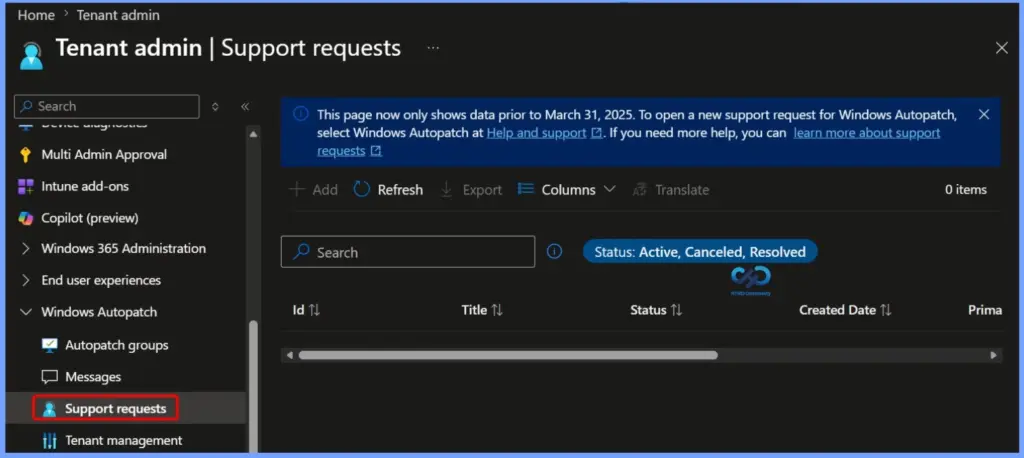Open the Home breadcrumb link
Screen dimensions: 1024x458
pyautogui.click(x=36, y=15)
